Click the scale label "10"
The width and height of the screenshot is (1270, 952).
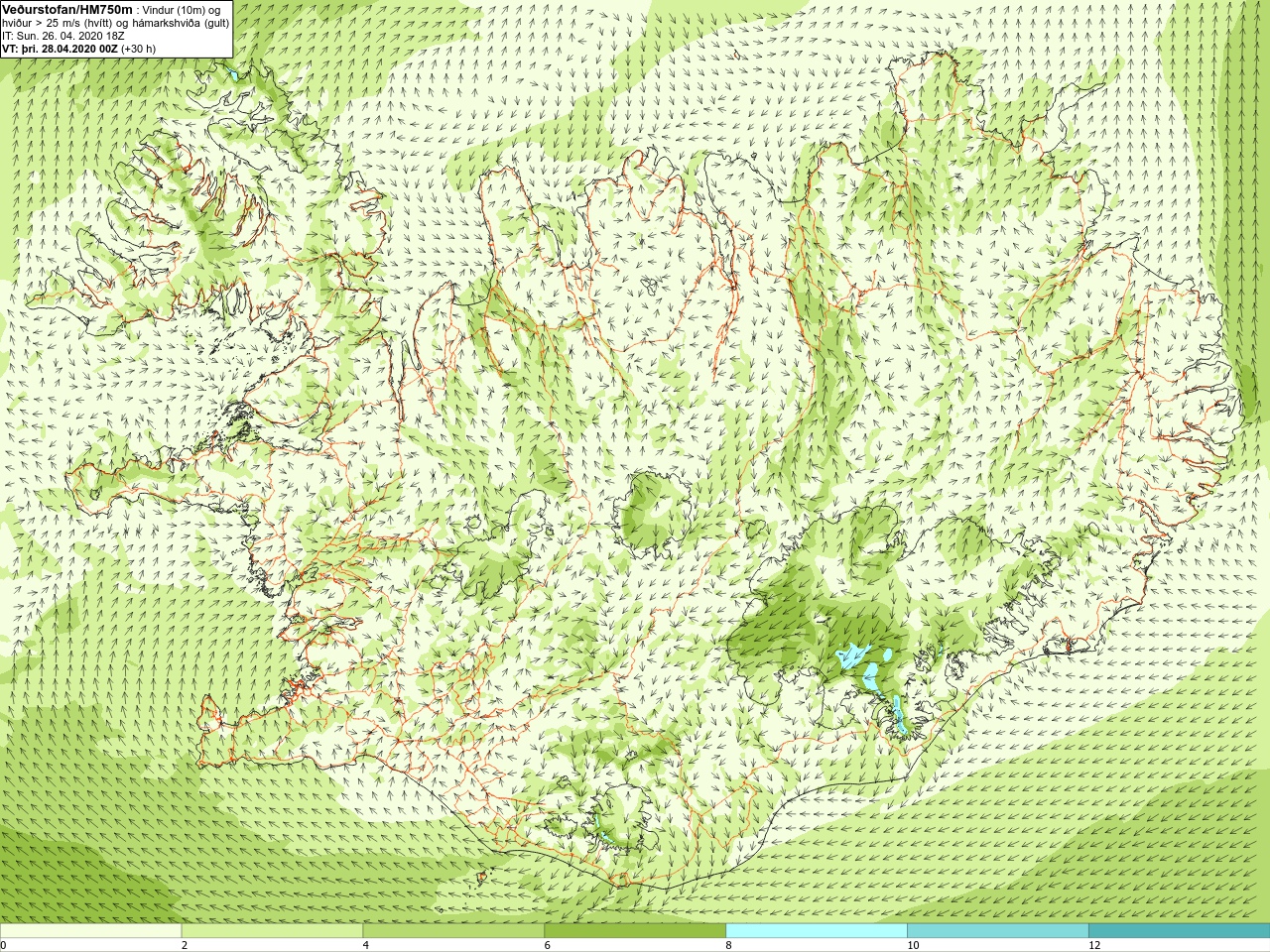(913, 945)
